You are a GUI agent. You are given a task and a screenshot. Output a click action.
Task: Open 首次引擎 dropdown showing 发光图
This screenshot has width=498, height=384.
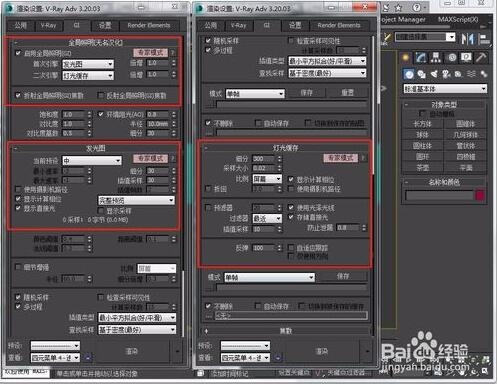point(88,64)
